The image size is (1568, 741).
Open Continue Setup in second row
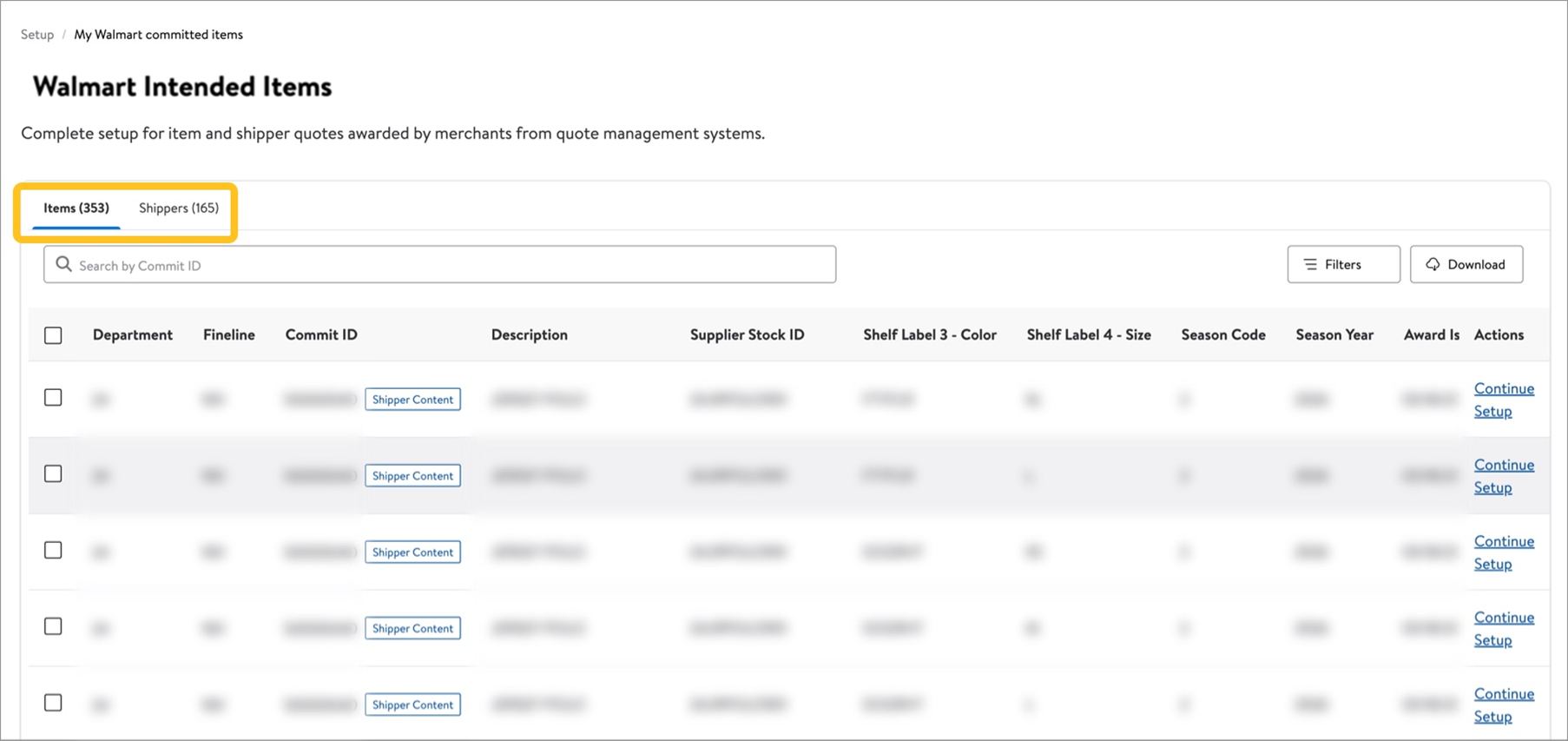[1504, 476]
